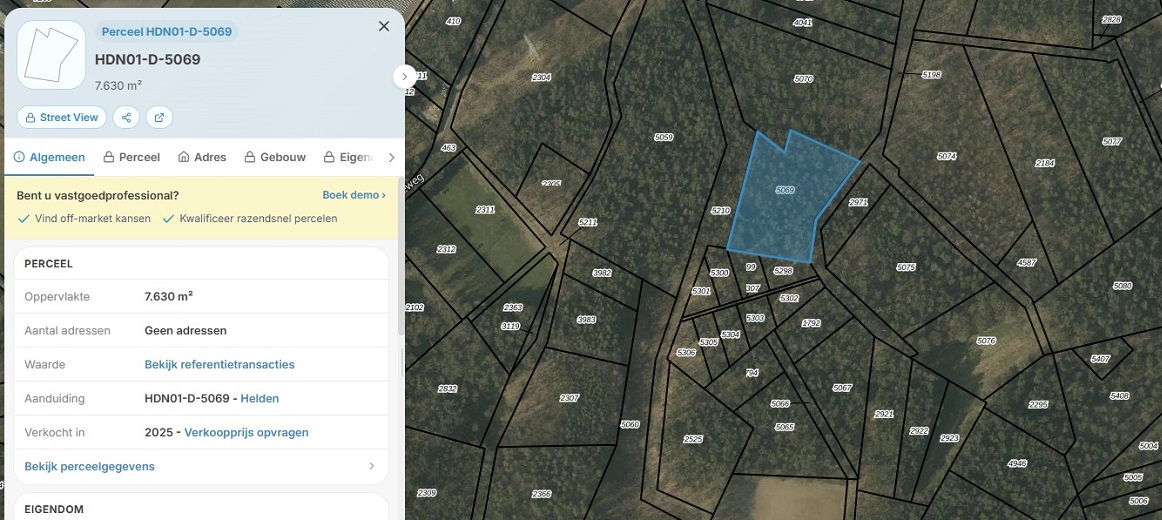The image size is (1162, 520).
Task: Select parcel 5210 on the map
Action: point(720,211)
